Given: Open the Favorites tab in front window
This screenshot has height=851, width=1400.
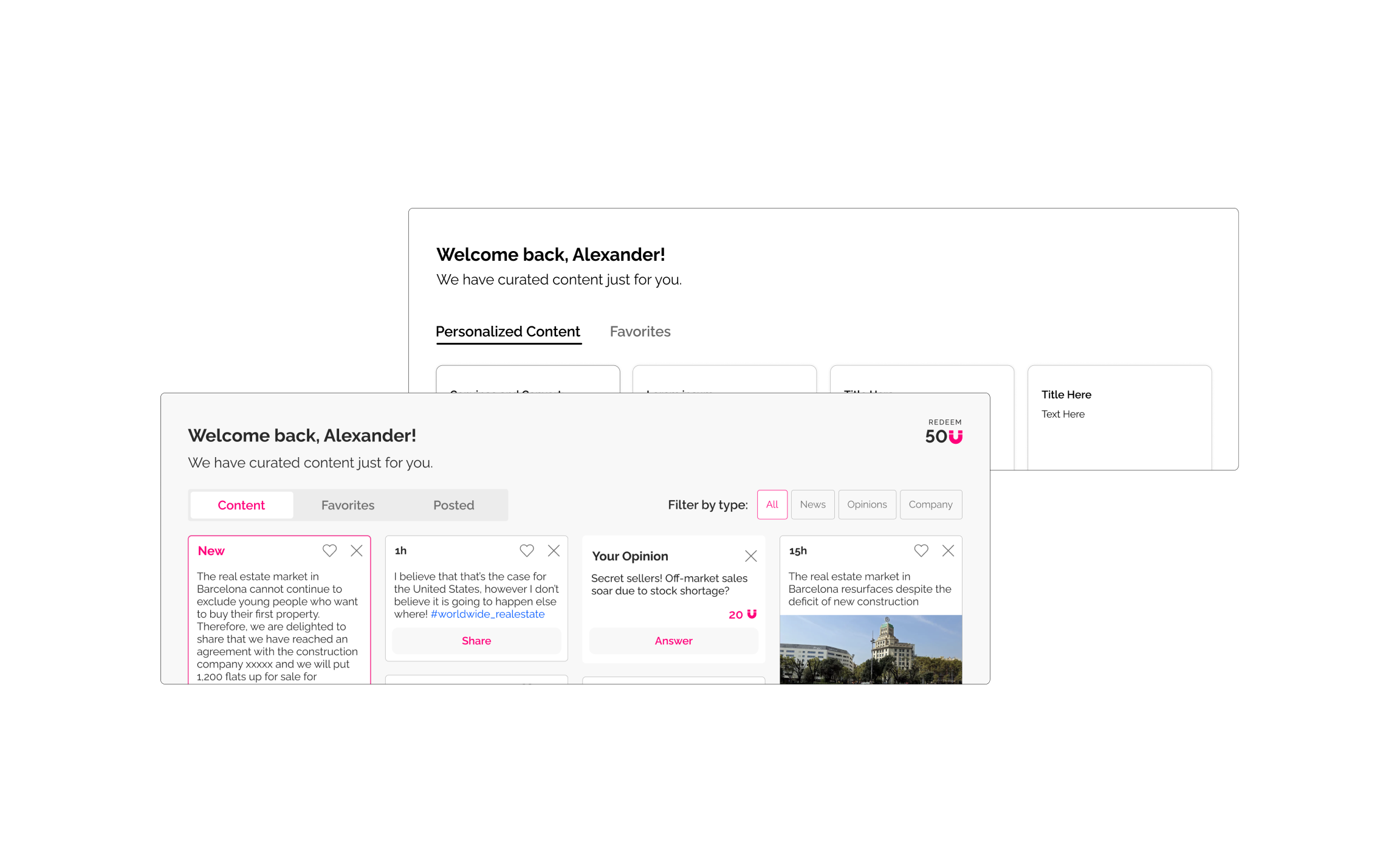Looking at the screenshot, I should point(348,505).
